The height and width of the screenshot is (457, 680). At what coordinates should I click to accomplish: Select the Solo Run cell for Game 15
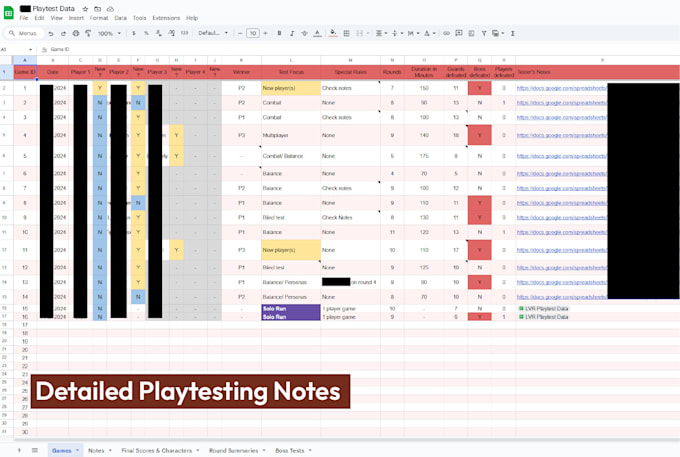(291, 309)
